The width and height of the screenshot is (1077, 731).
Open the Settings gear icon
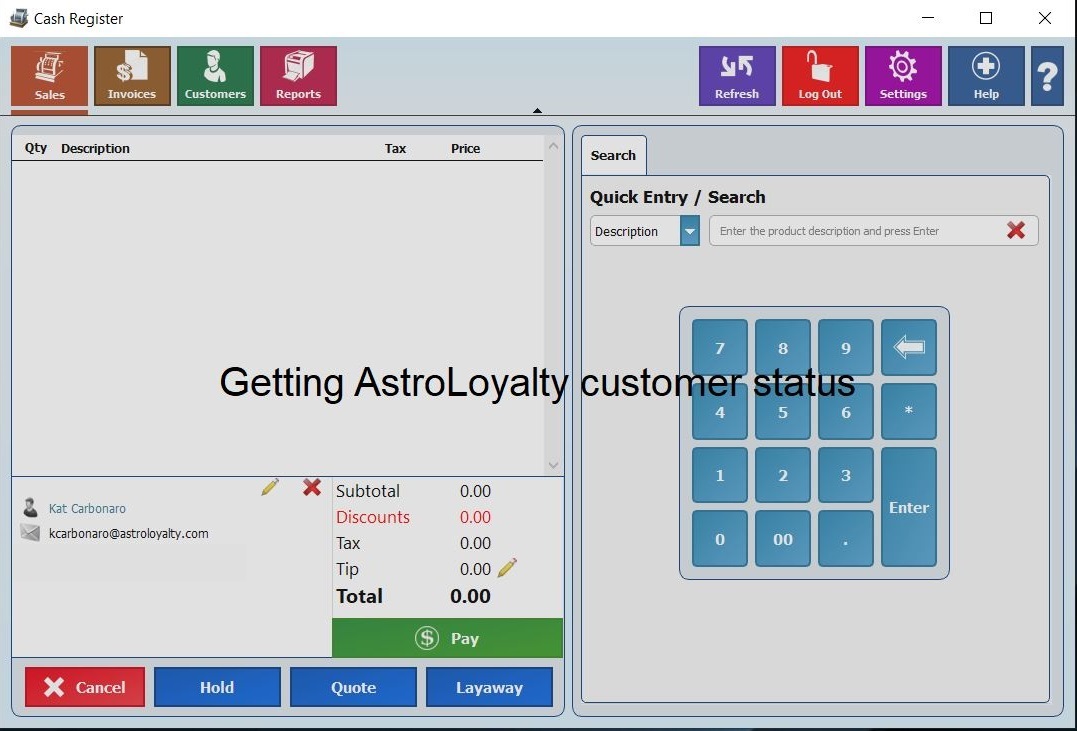[903, 76]
